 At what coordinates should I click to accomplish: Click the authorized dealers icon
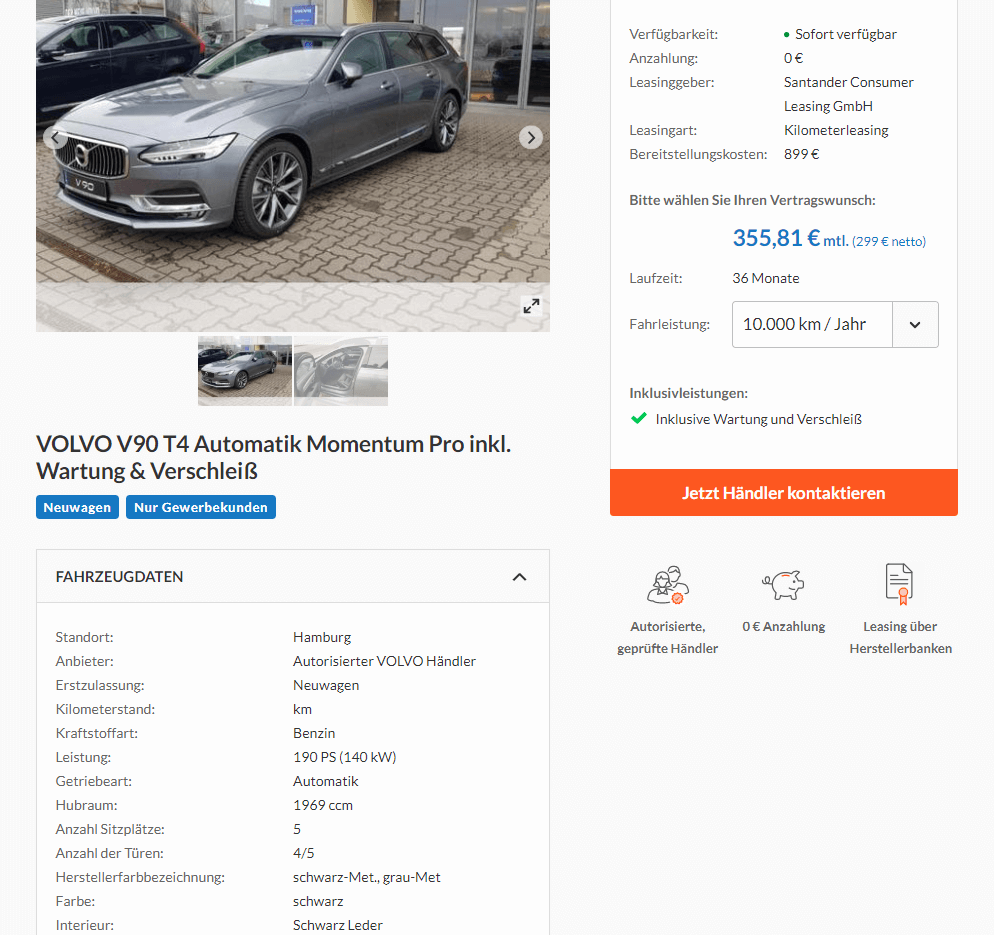click(x=668, y=584)
